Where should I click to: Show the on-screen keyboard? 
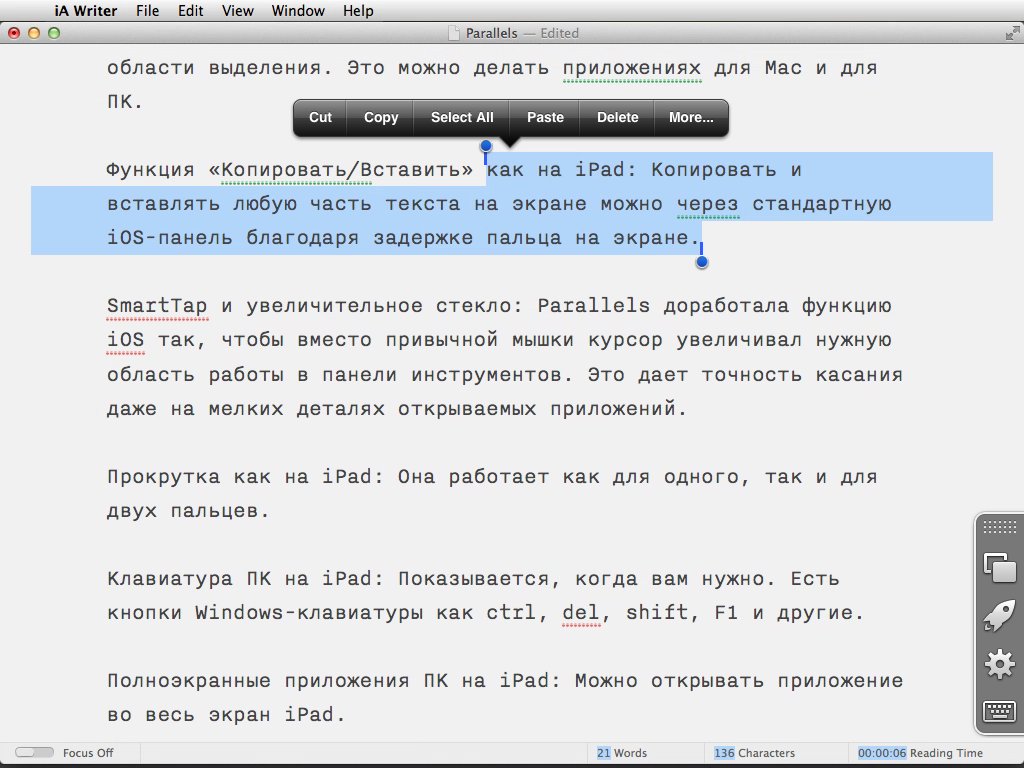pyautogui.click(x=999, y=711)
